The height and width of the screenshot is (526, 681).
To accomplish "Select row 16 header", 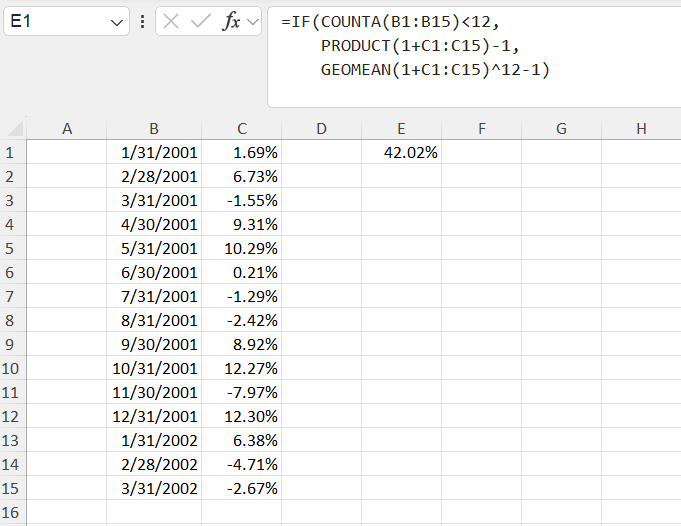I will tap(12, 512).
